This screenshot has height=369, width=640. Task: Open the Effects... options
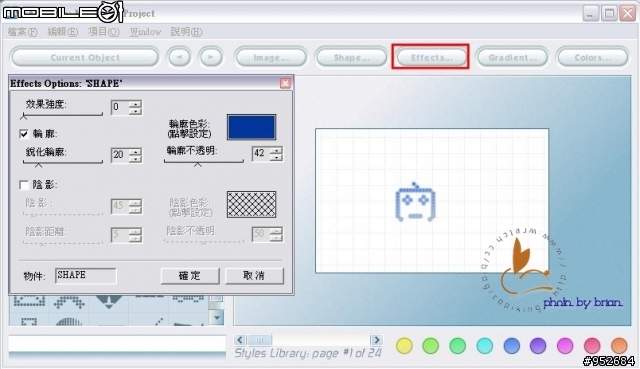[x=431, y=57]
